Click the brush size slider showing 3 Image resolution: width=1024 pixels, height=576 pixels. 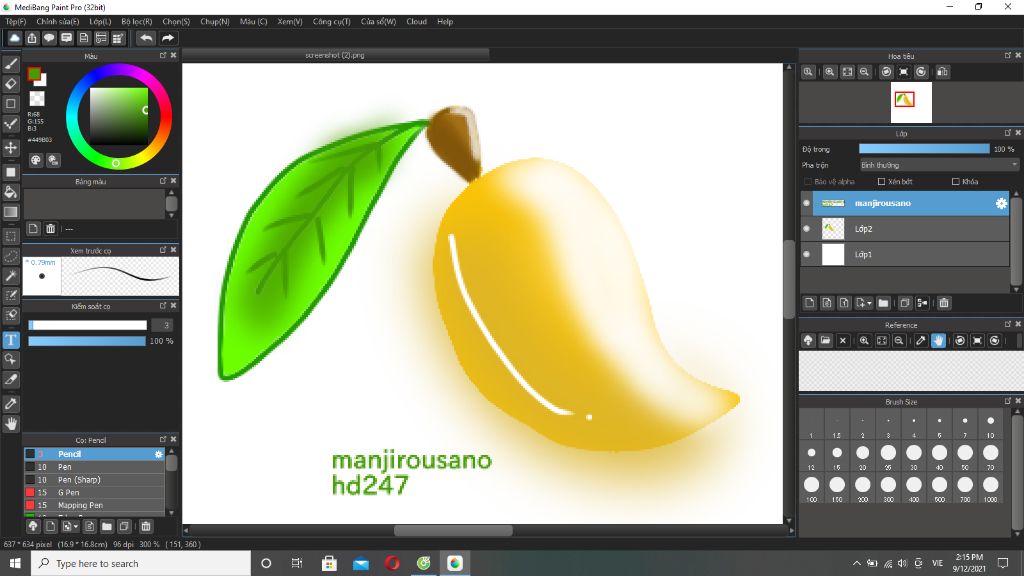coord(88,325)
